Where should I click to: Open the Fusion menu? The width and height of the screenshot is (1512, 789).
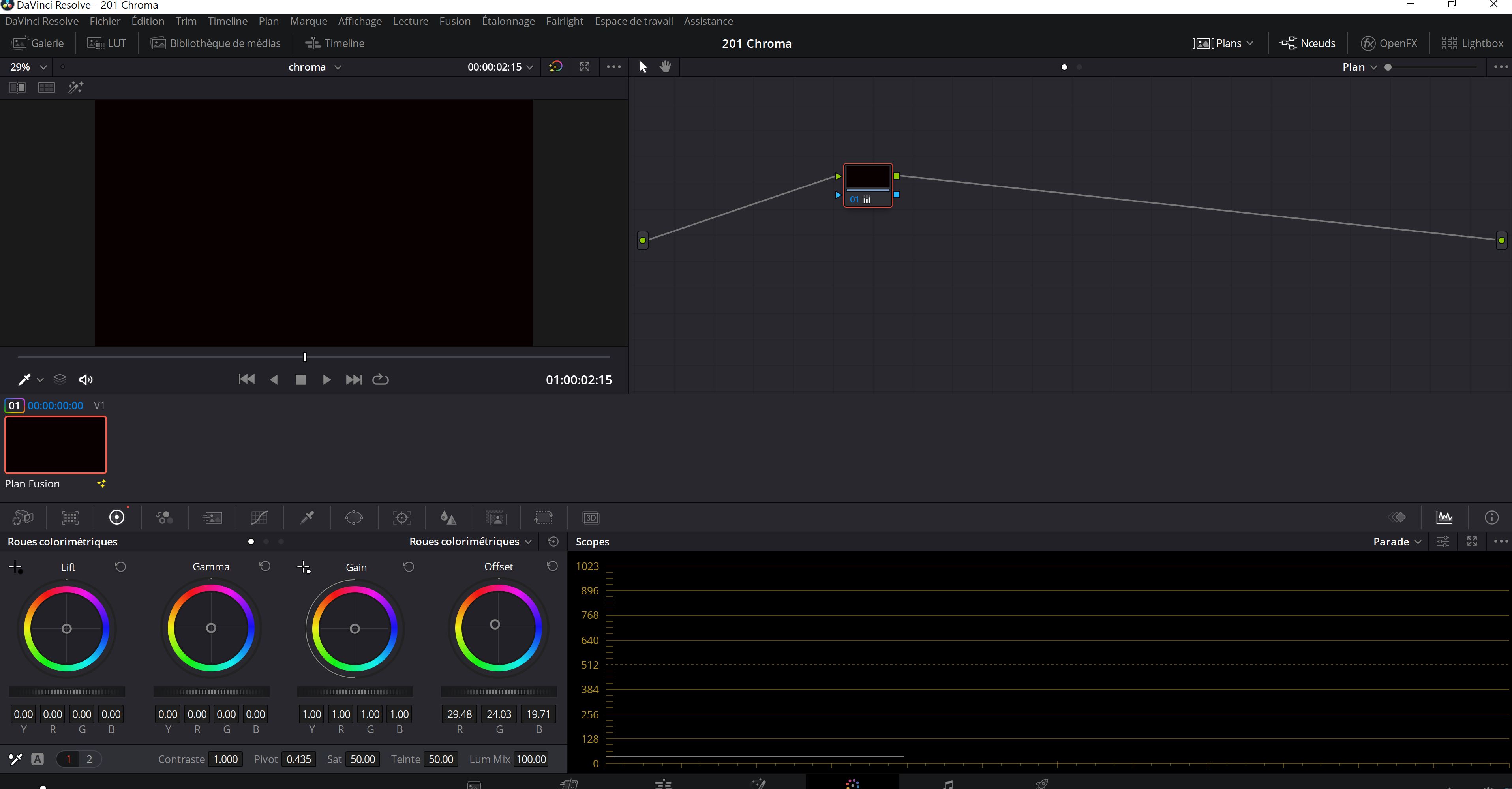pos(455,21)
